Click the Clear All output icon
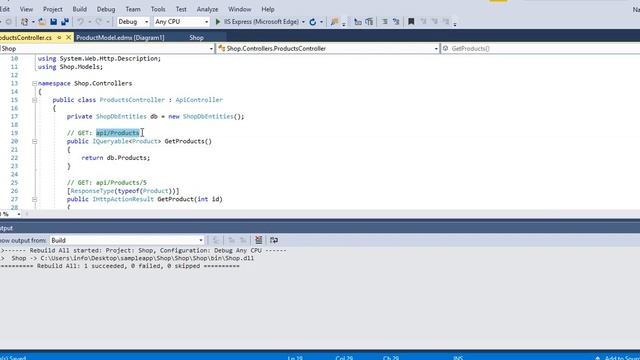The image size is (640, 360). click(258, 240)
